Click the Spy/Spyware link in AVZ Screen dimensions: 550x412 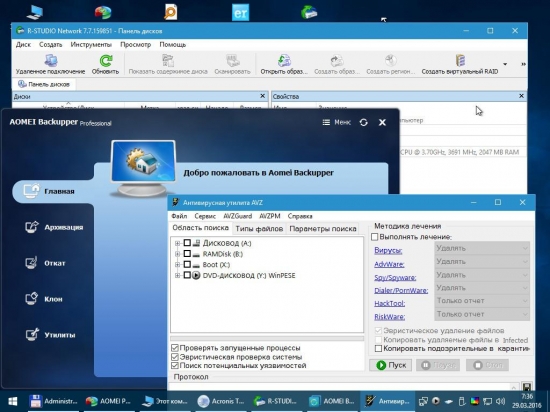coord(395,277)
